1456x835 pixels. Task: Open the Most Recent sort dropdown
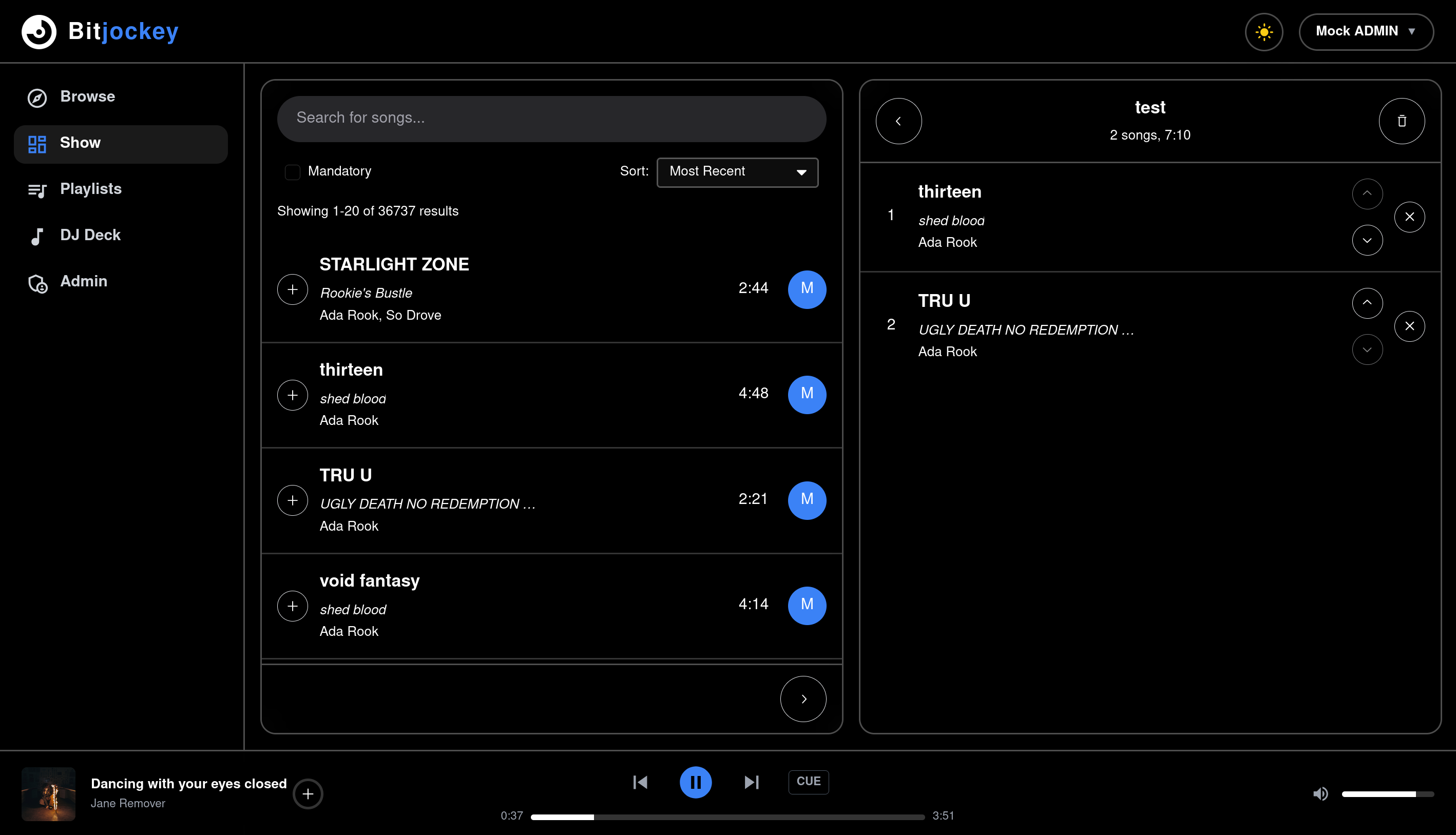737,171
